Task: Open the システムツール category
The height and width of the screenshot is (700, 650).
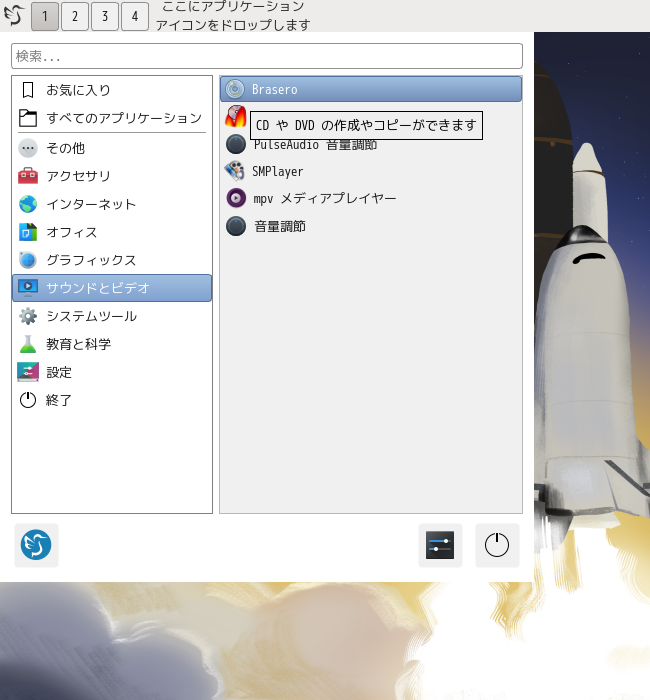Action: [x=112, y=316]
